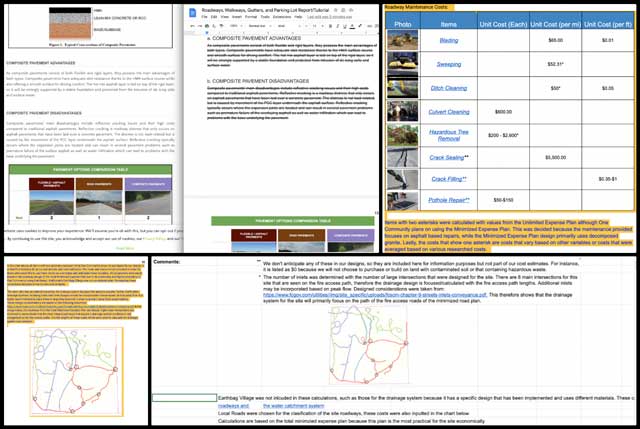The width and height of the screenshot is (640, 429).
Task: Click the Undo toolbar icon
Action: [x=190, y=27]
